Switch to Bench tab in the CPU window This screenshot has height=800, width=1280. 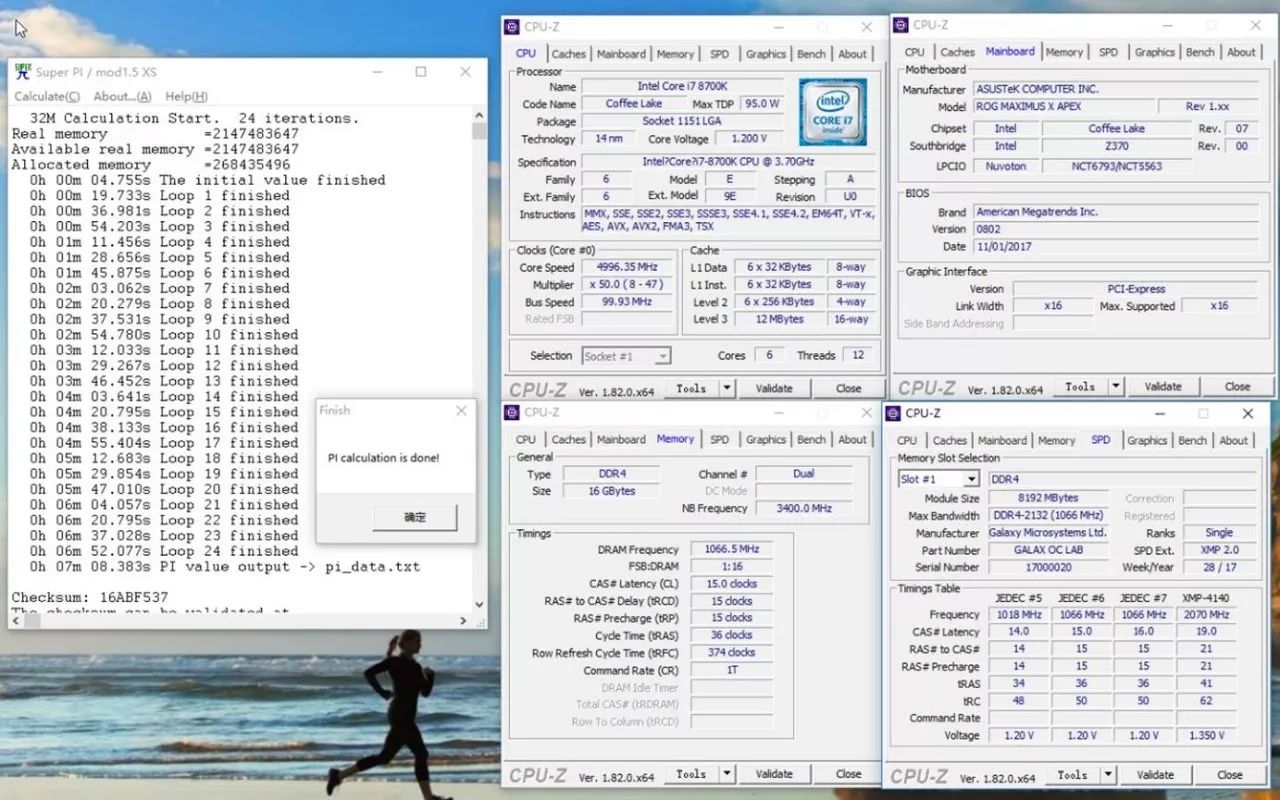click(x=811, y=54)
